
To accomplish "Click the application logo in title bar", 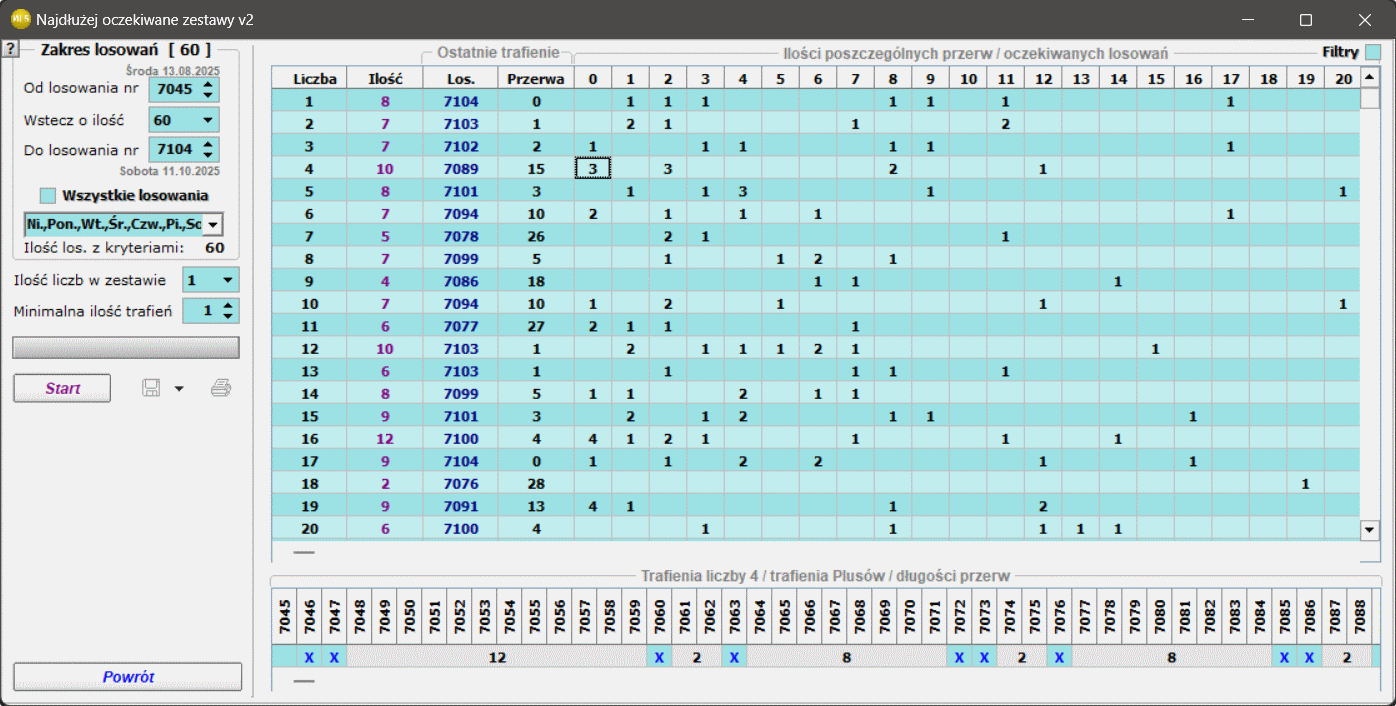I will pyautogui.click(x=20, y=19).
